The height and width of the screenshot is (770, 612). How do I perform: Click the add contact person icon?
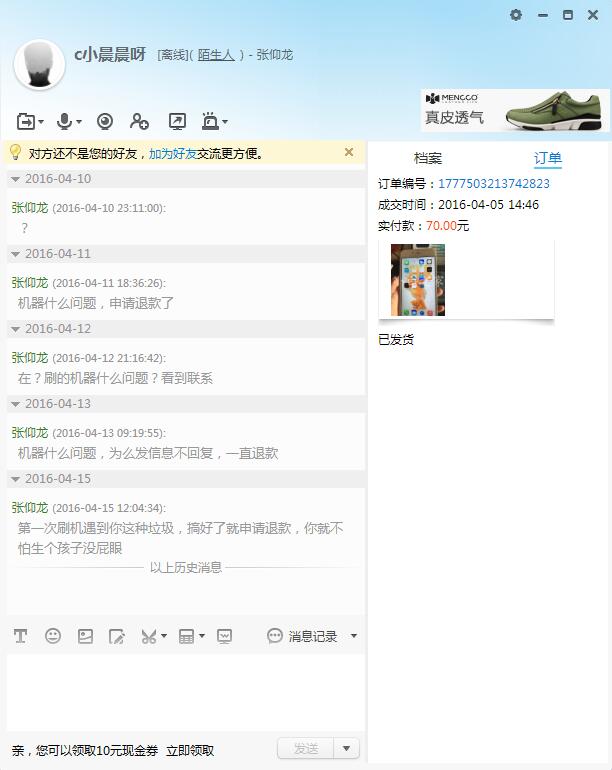click(139, 121)
